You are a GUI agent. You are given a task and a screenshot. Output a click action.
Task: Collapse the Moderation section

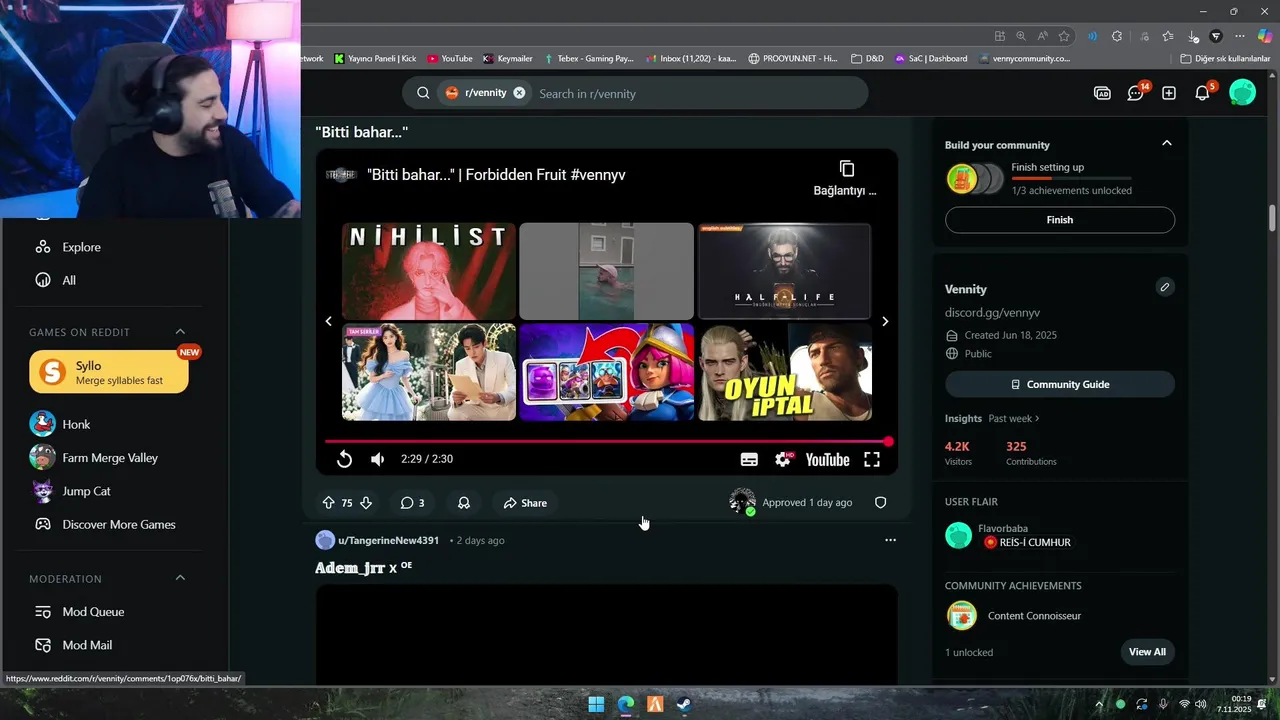click(x=180, y=578)
